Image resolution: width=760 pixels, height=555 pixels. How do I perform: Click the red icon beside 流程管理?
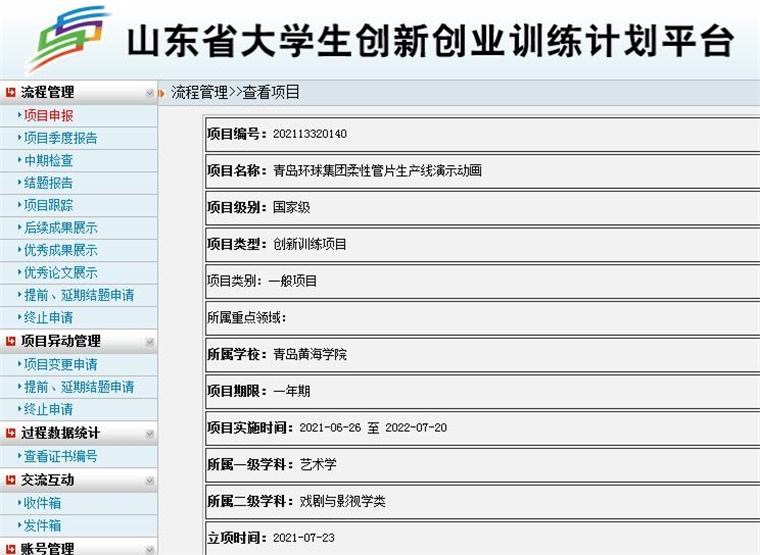click(11, 92)
